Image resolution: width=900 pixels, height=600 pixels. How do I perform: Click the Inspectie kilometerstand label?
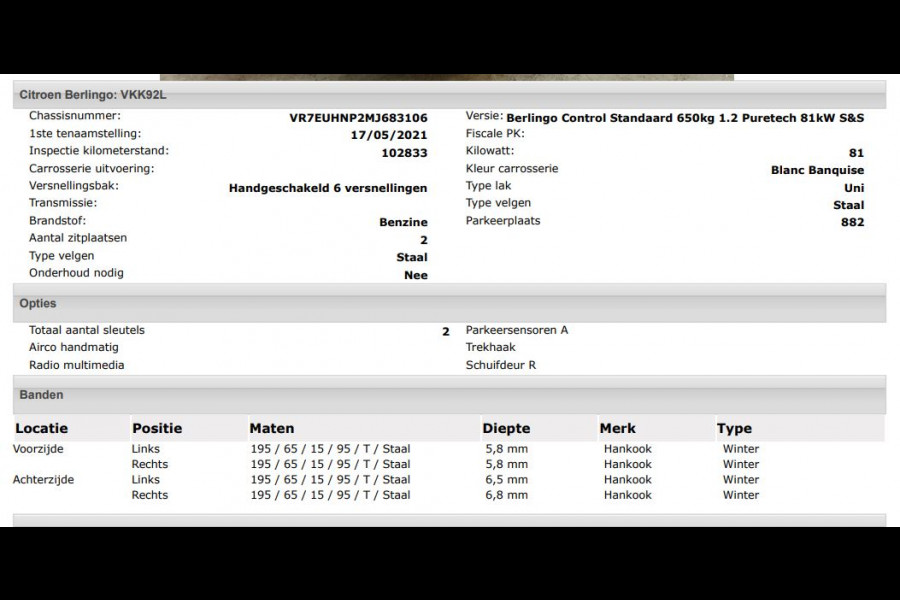click(x=99, y=150)
